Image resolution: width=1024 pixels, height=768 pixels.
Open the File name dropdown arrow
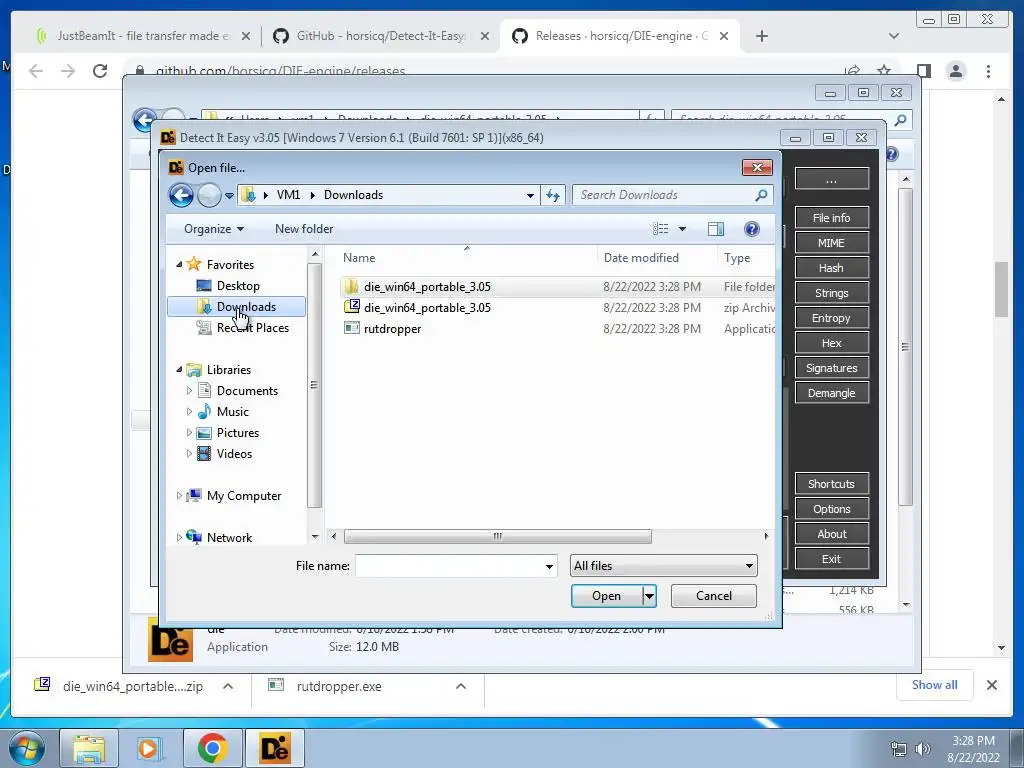tap(549, 566)
